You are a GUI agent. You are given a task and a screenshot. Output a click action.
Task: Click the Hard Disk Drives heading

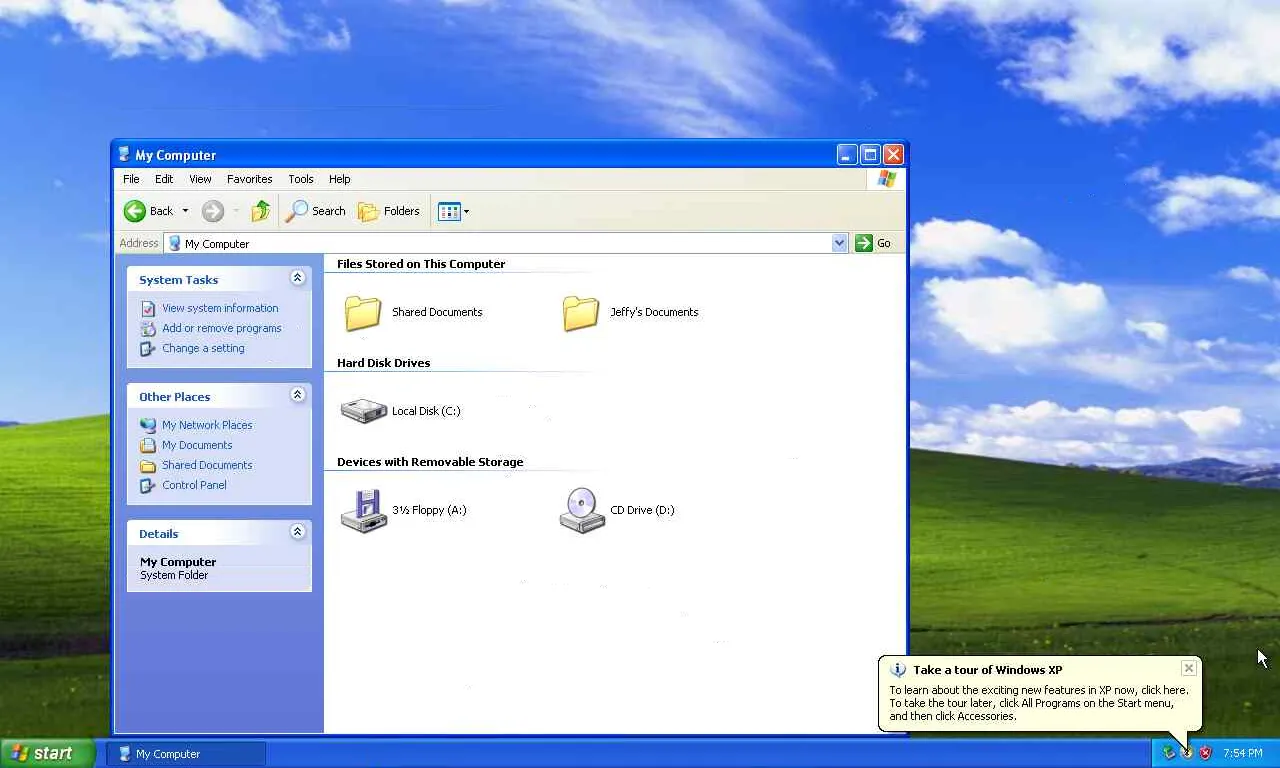(384, 363)
